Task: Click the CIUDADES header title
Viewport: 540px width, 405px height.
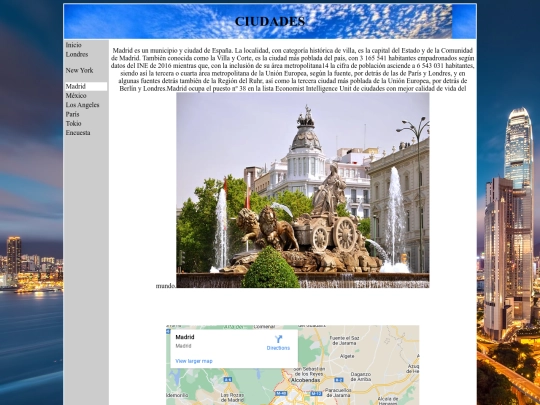Action: (x=270, y=21)
